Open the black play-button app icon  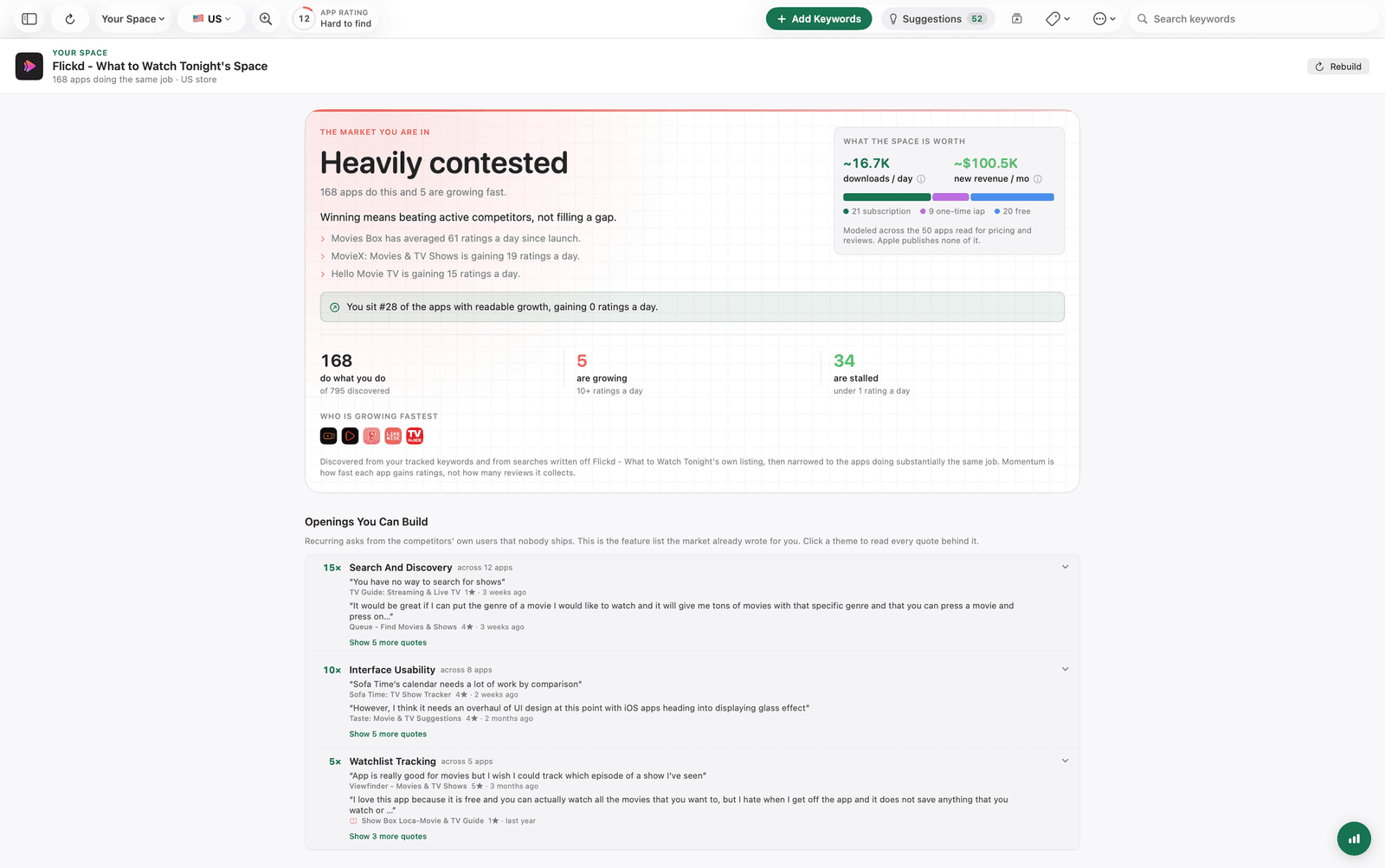[x=350, y=436]
